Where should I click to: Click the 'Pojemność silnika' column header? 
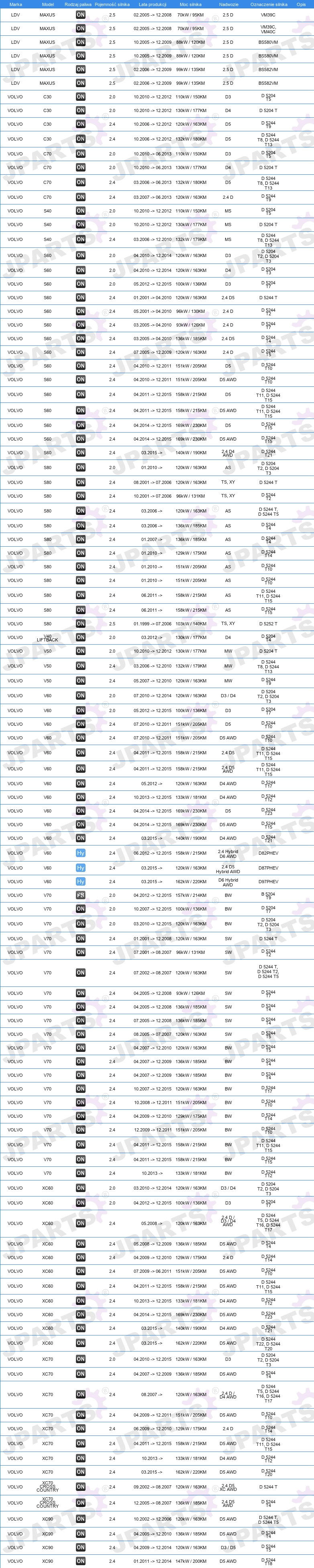(x=112, y=4)
